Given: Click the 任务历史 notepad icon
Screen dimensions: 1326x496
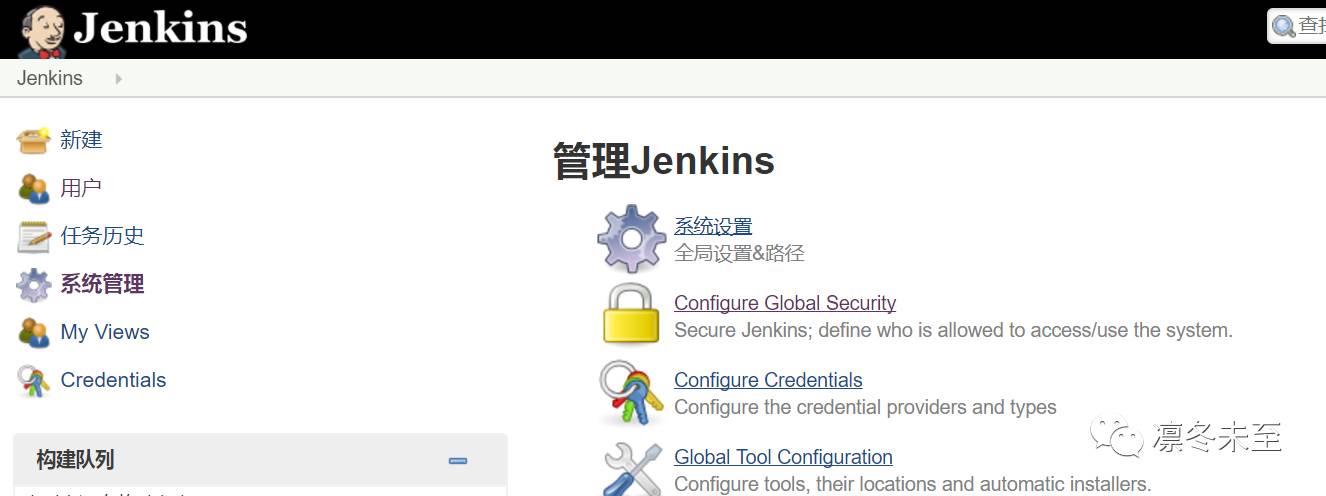Looking at the screenshot, I should [33, 236].
